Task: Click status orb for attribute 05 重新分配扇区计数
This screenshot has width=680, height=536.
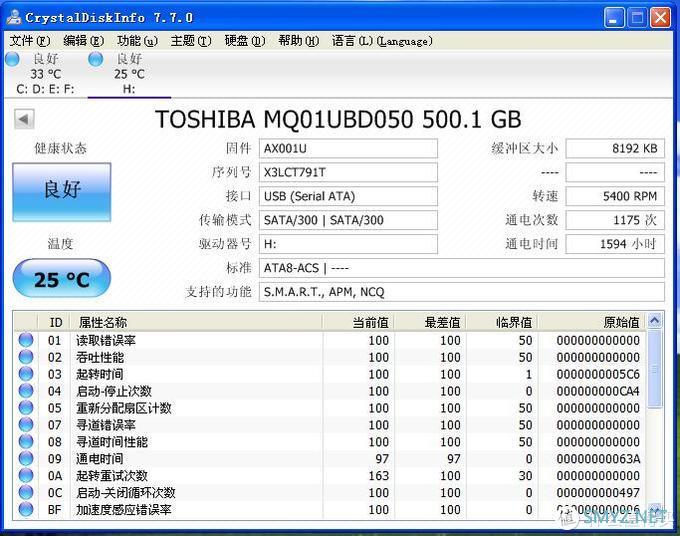Action: click(x=26, y=408)
